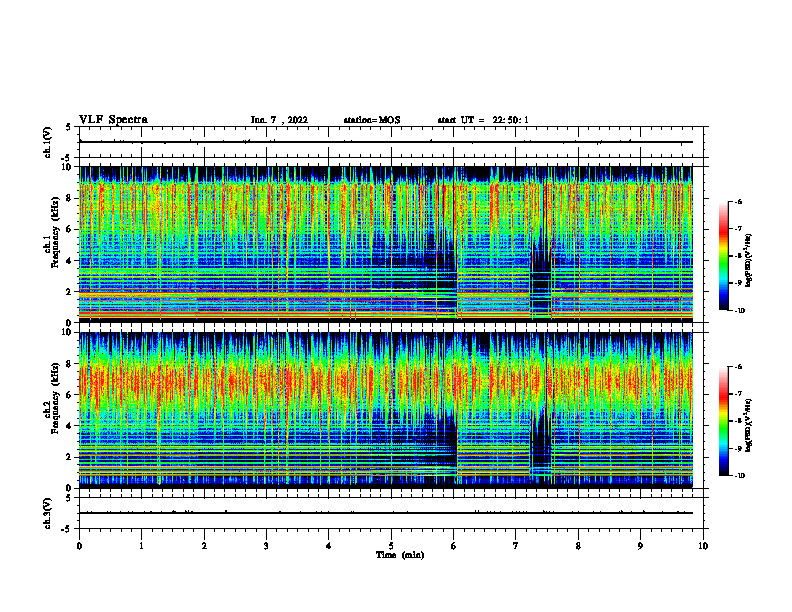Viewport: 792px width, 612px height.
Task: Click the "-6" tick on ch.1 color bar
Action: (x=738, y=201)
